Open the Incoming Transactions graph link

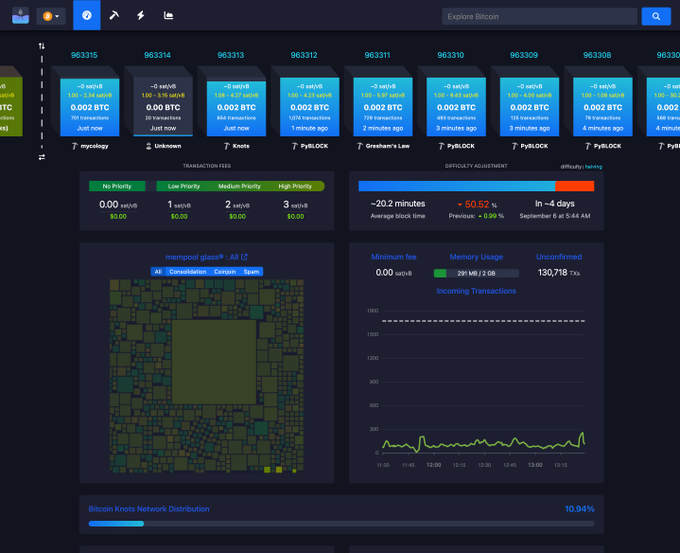[x=476, y=291]
